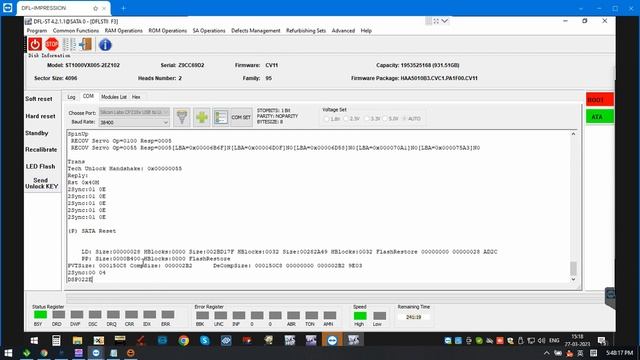Expand the remote session toolbar chevron

click(x=445, y=21)
